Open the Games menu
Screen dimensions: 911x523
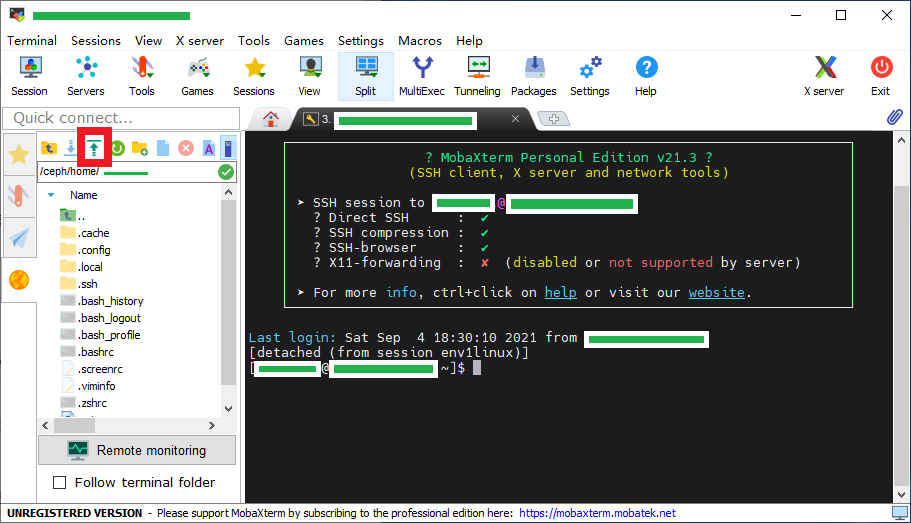[x=304, y=41]
